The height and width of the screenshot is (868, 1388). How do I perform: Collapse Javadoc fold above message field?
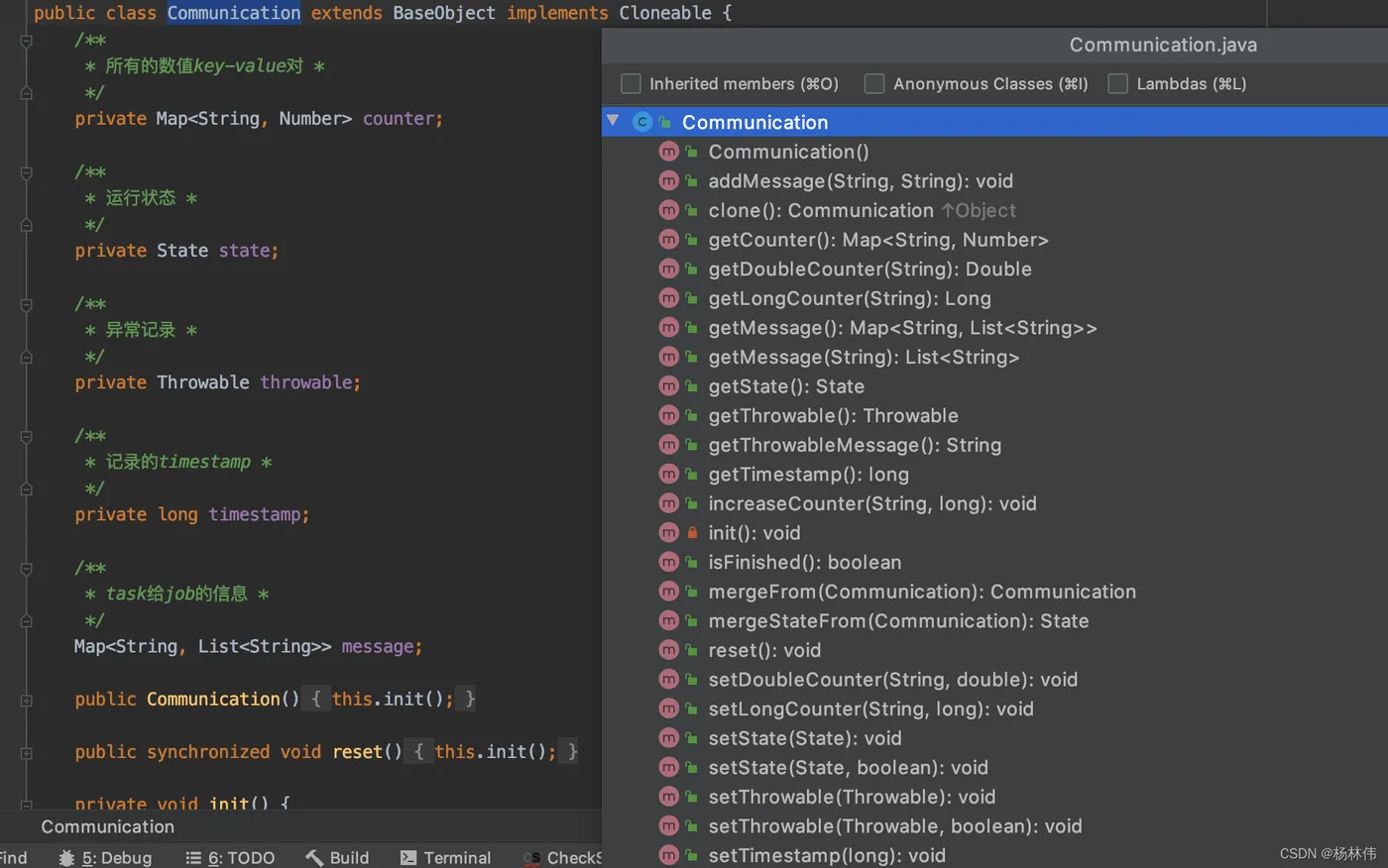(27, 568)
